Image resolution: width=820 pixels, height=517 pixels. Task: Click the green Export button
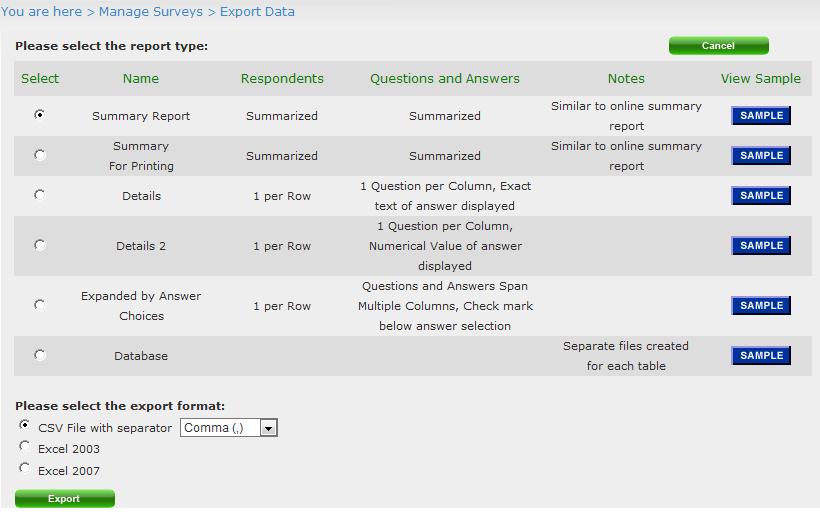point(64,498)
